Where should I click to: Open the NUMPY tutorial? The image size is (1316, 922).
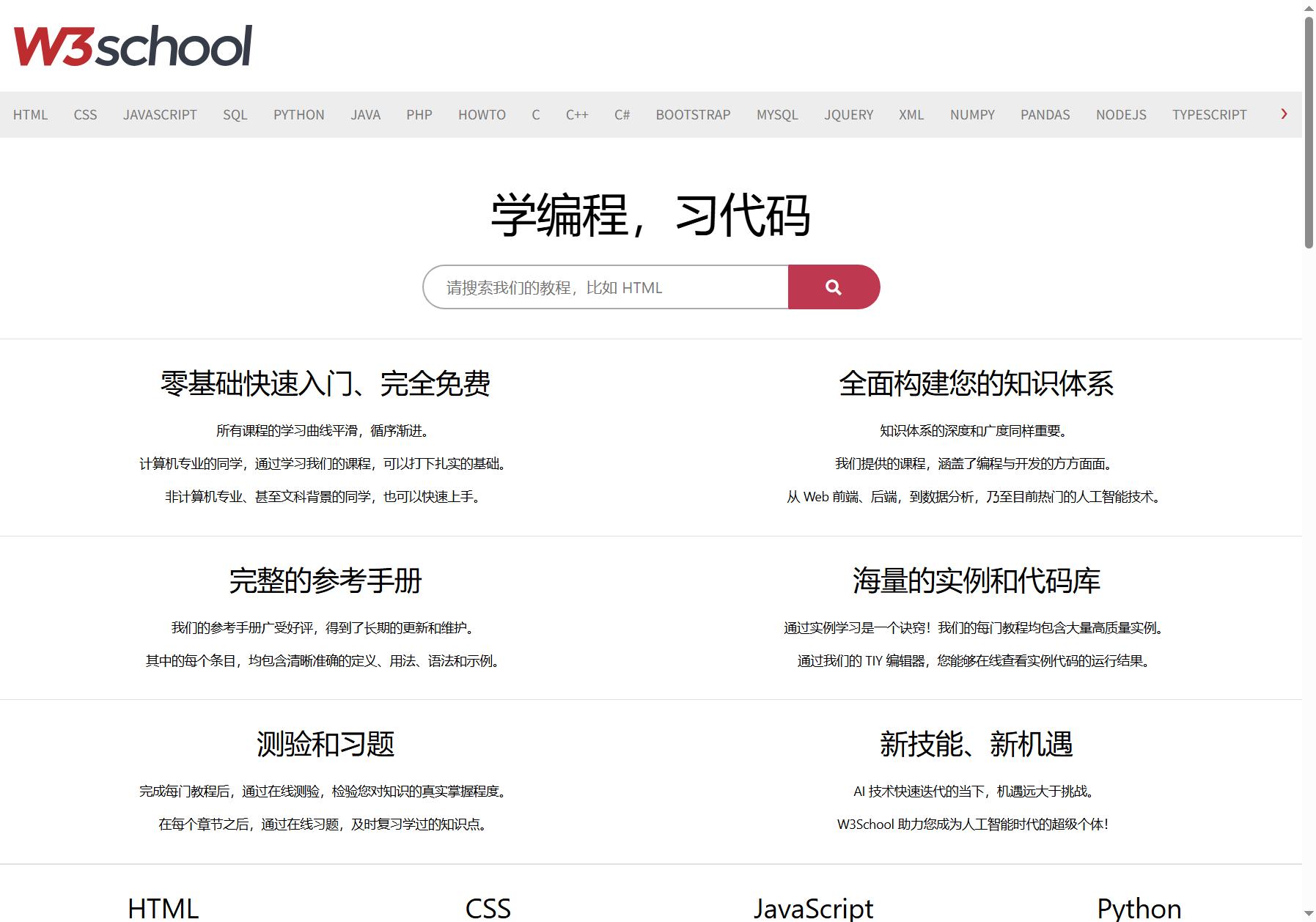(x=972, y=115)
